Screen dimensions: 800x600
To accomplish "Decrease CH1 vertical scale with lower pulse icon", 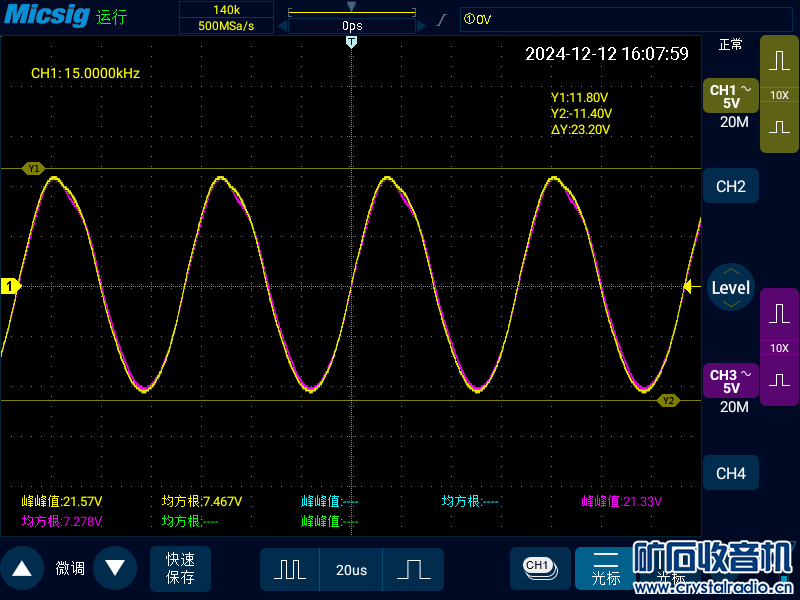I will pos(779,128).
